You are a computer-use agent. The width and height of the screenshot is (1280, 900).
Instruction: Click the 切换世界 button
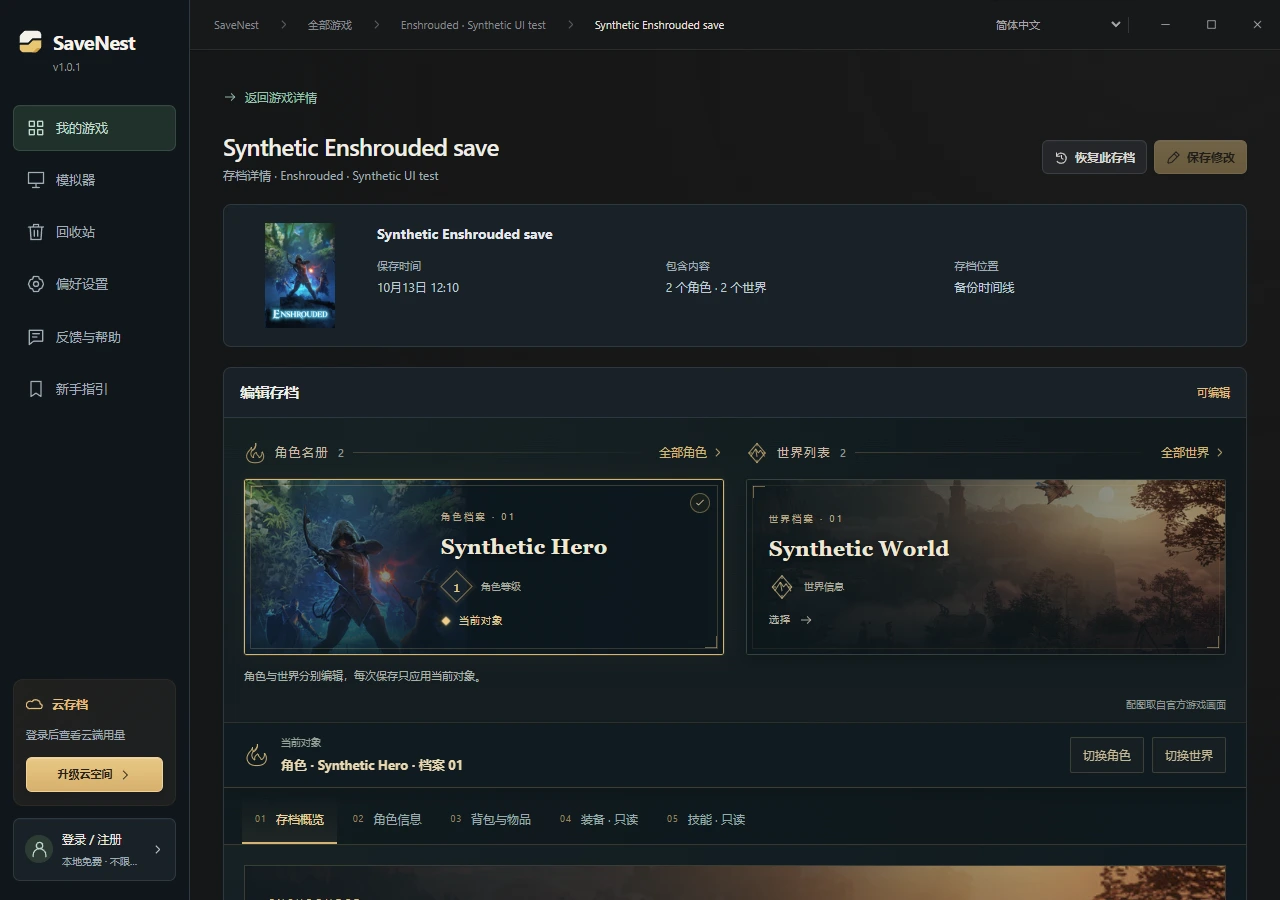[1189, 755]
